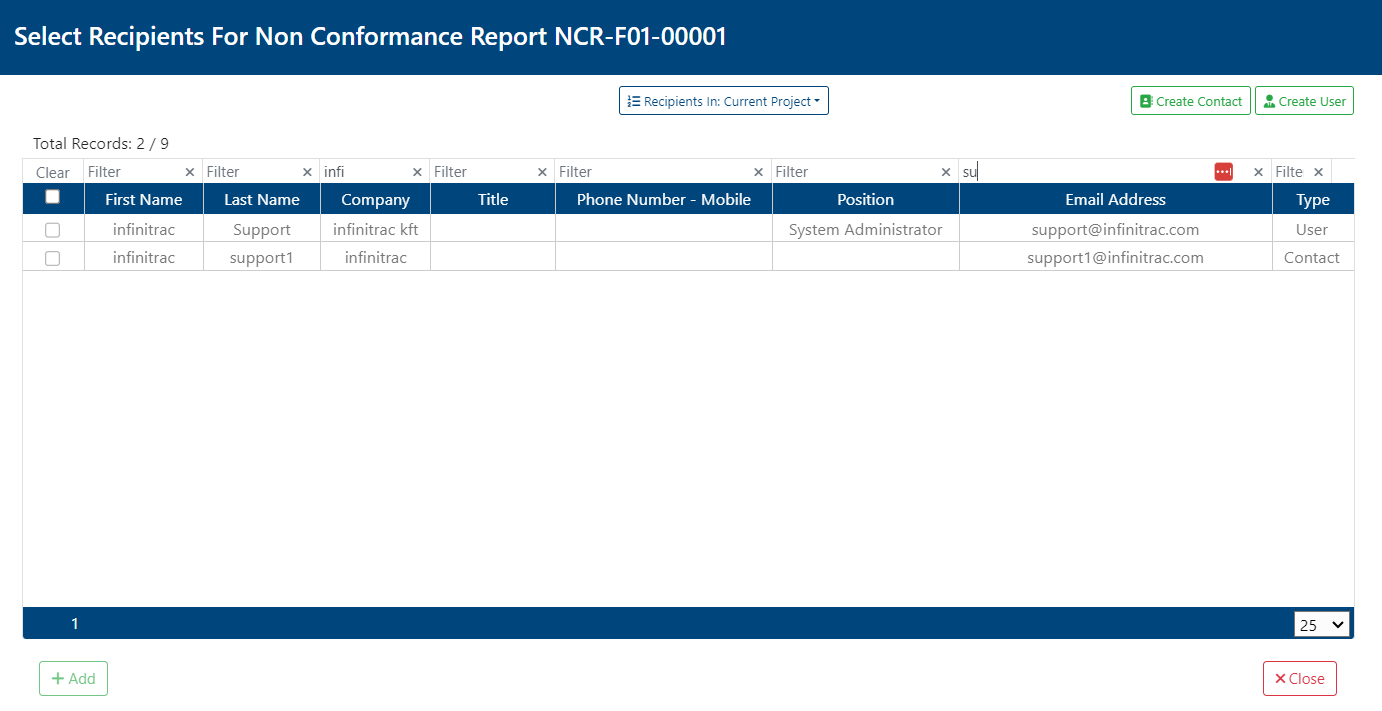The image size is (1382, 711).
Task: Close the recipients dialog
Action: [x=1300, y=678]
